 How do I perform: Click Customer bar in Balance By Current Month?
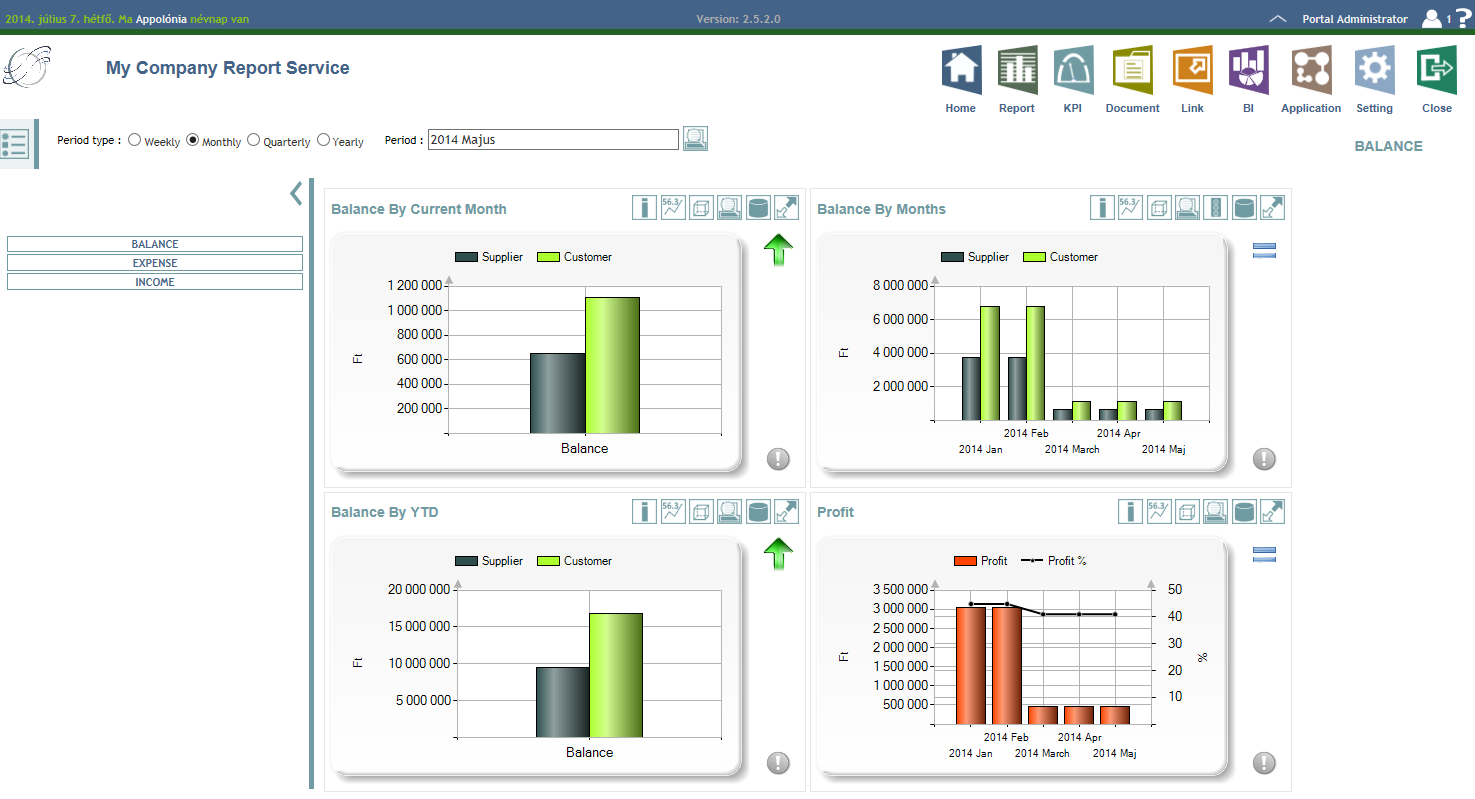612,365
